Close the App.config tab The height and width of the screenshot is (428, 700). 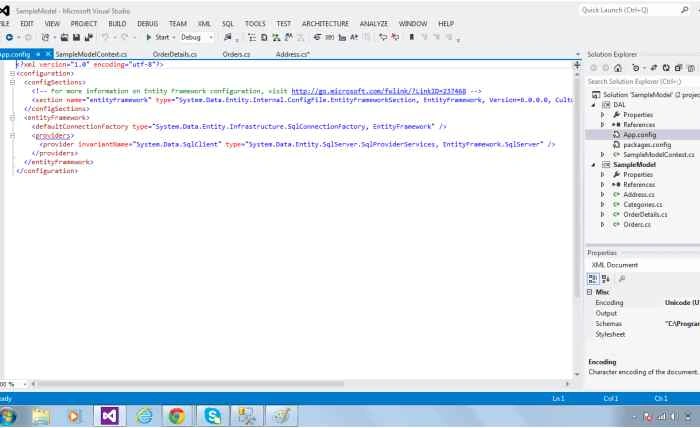48,54
